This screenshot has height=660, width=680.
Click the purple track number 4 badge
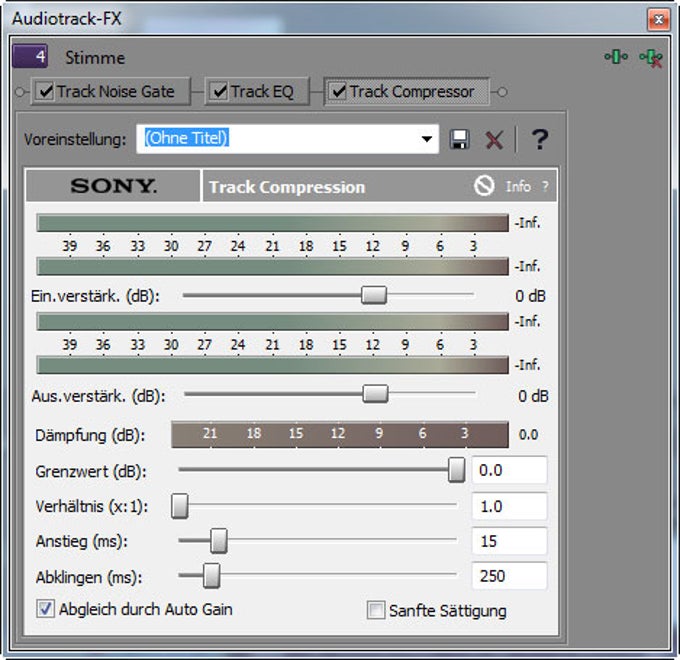tap(30, 56)
